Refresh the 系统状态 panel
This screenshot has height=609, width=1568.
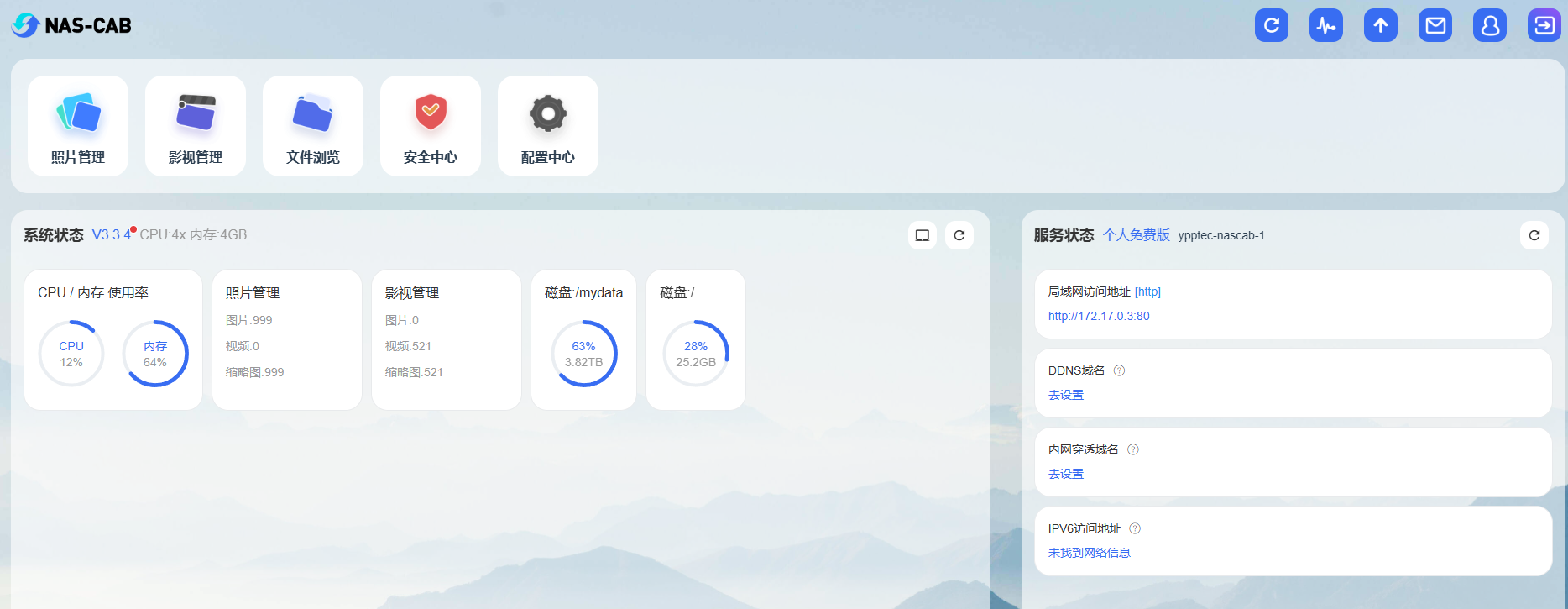(x=959, y=235)
